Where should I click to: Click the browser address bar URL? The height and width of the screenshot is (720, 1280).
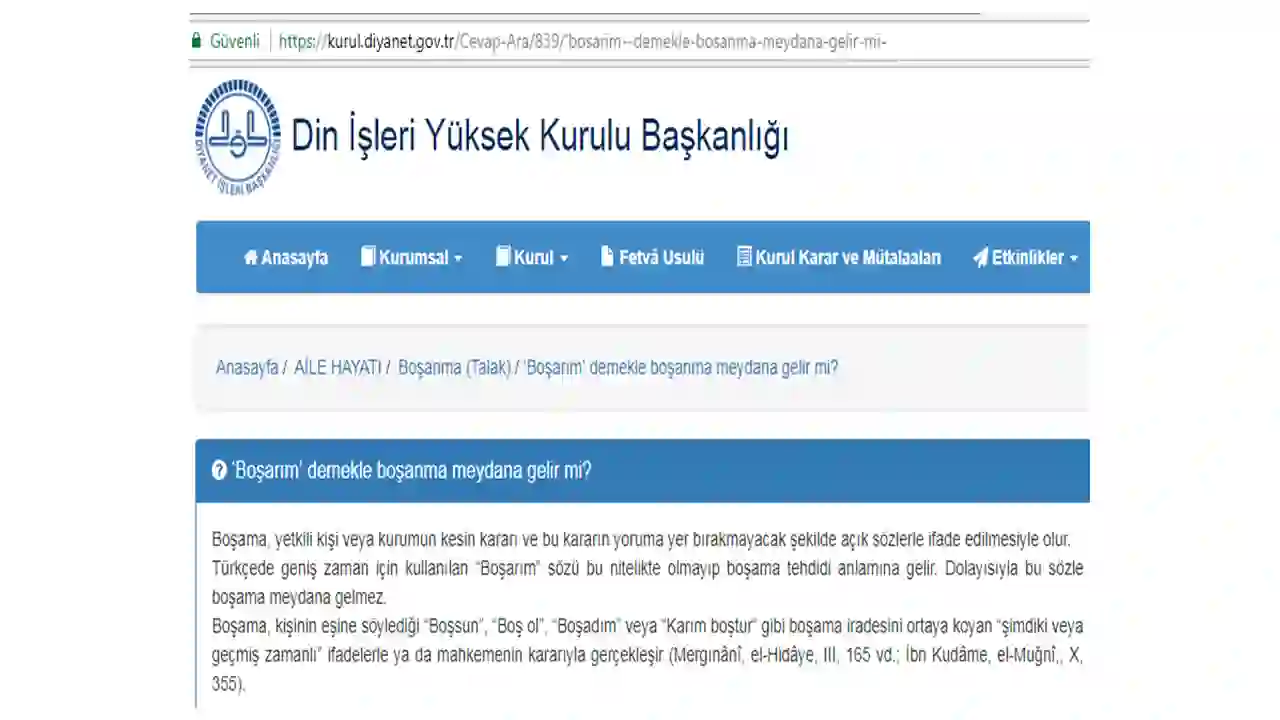pyautogui.click(x=583, y=41)
